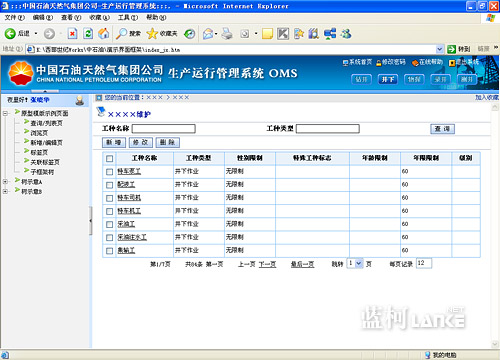
Task: Click the 修改 (Modify) button
Action: (x=140, y=142)
